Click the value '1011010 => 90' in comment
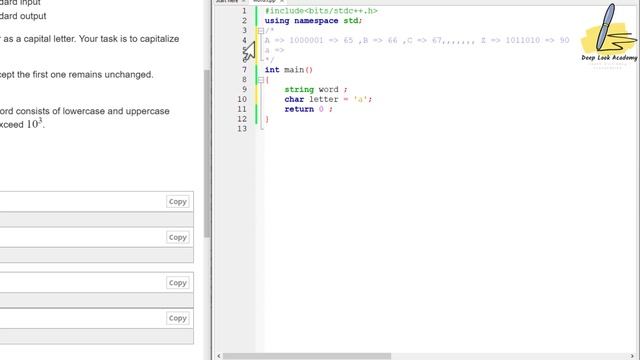The height and width of the screenshot is (360, 640). (537, 40)
